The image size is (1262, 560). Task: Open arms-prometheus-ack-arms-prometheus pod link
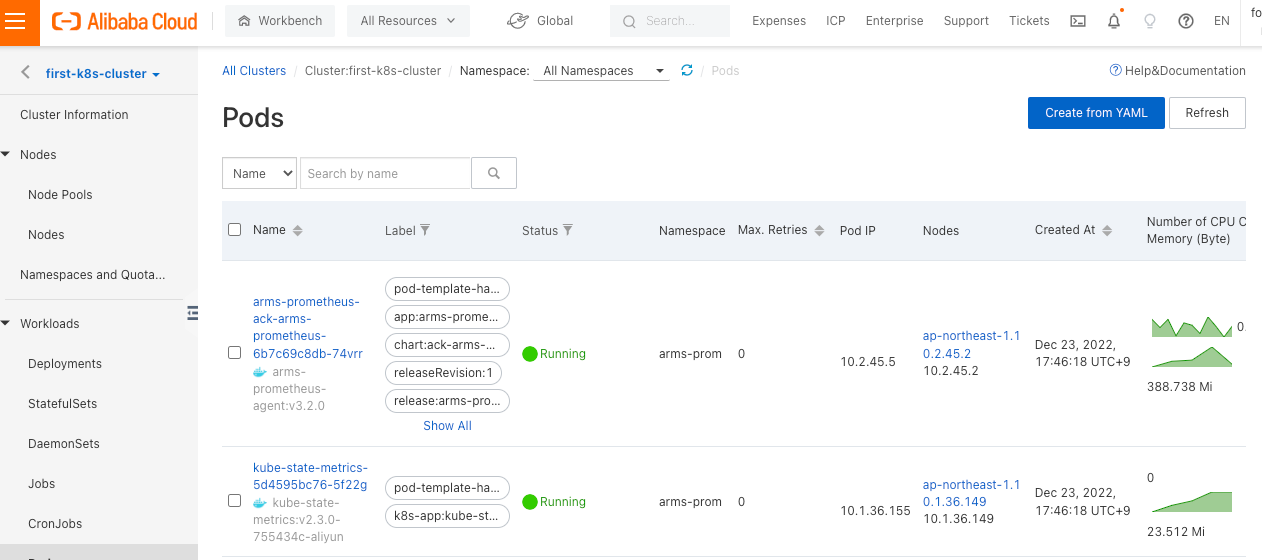point(308,328)
